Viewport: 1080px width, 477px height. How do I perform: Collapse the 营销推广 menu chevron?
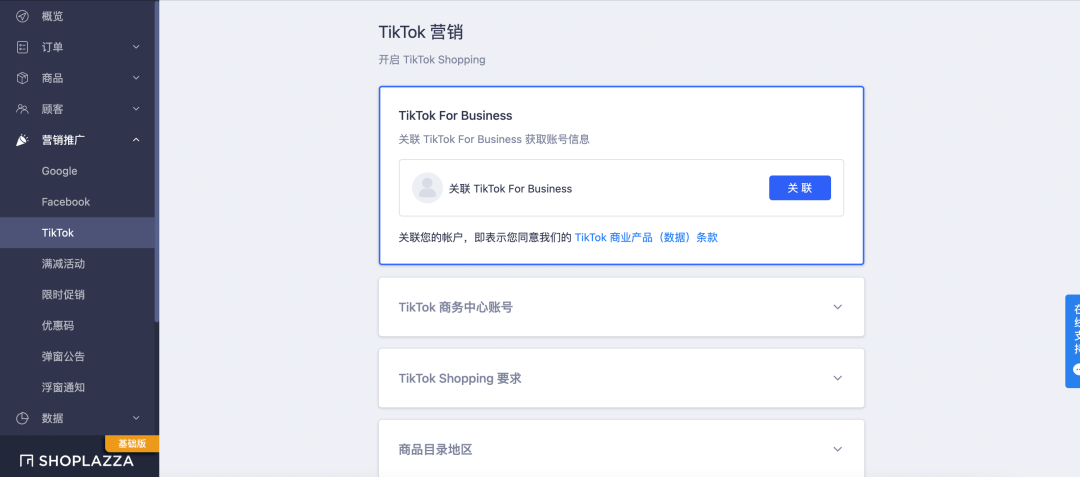136,140
